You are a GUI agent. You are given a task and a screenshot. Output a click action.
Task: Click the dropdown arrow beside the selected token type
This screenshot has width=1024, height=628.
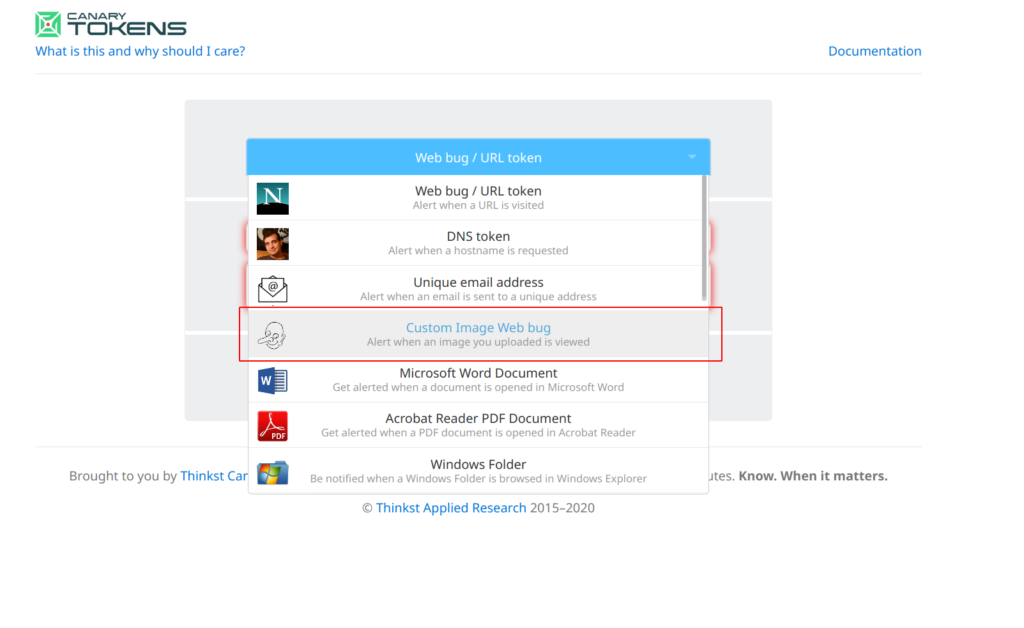pos(692,157)
